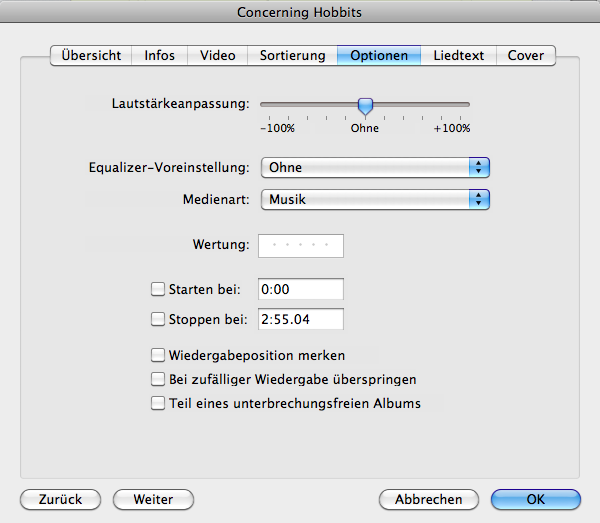
Task: Expand the Medienart dropdown showing Musik
Action: pyautogui.click(x=375, y=199)
